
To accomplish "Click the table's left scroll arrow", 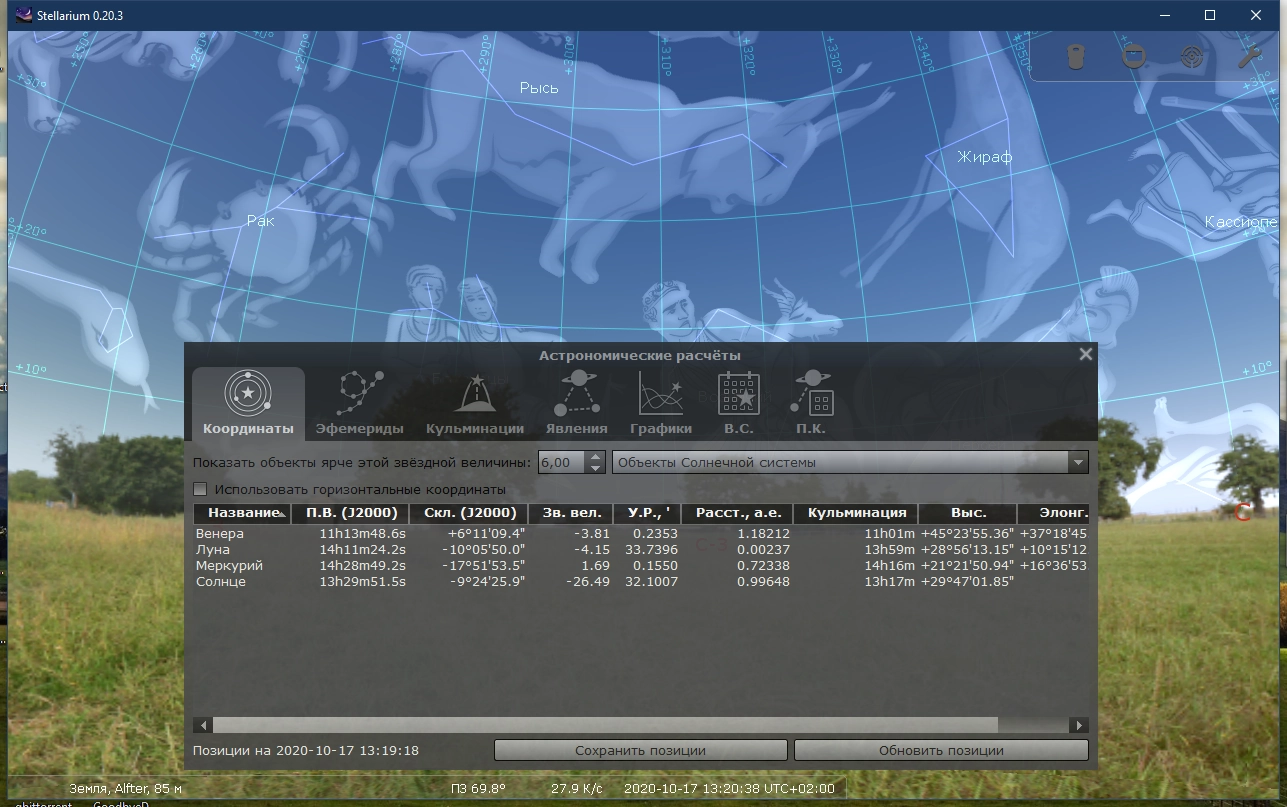I will [x=203, y=725].
